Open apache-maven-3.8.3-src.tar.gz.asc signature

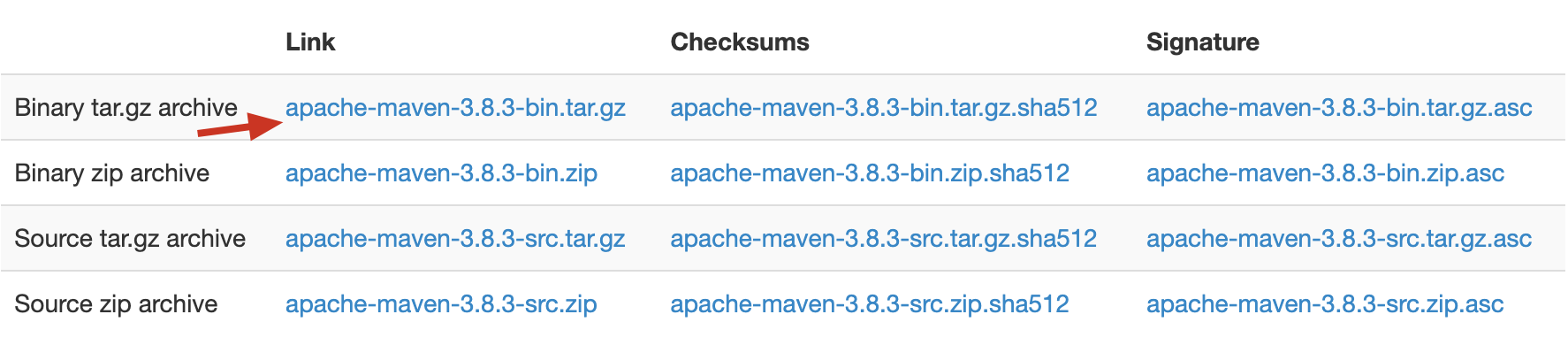(1339, 239)
